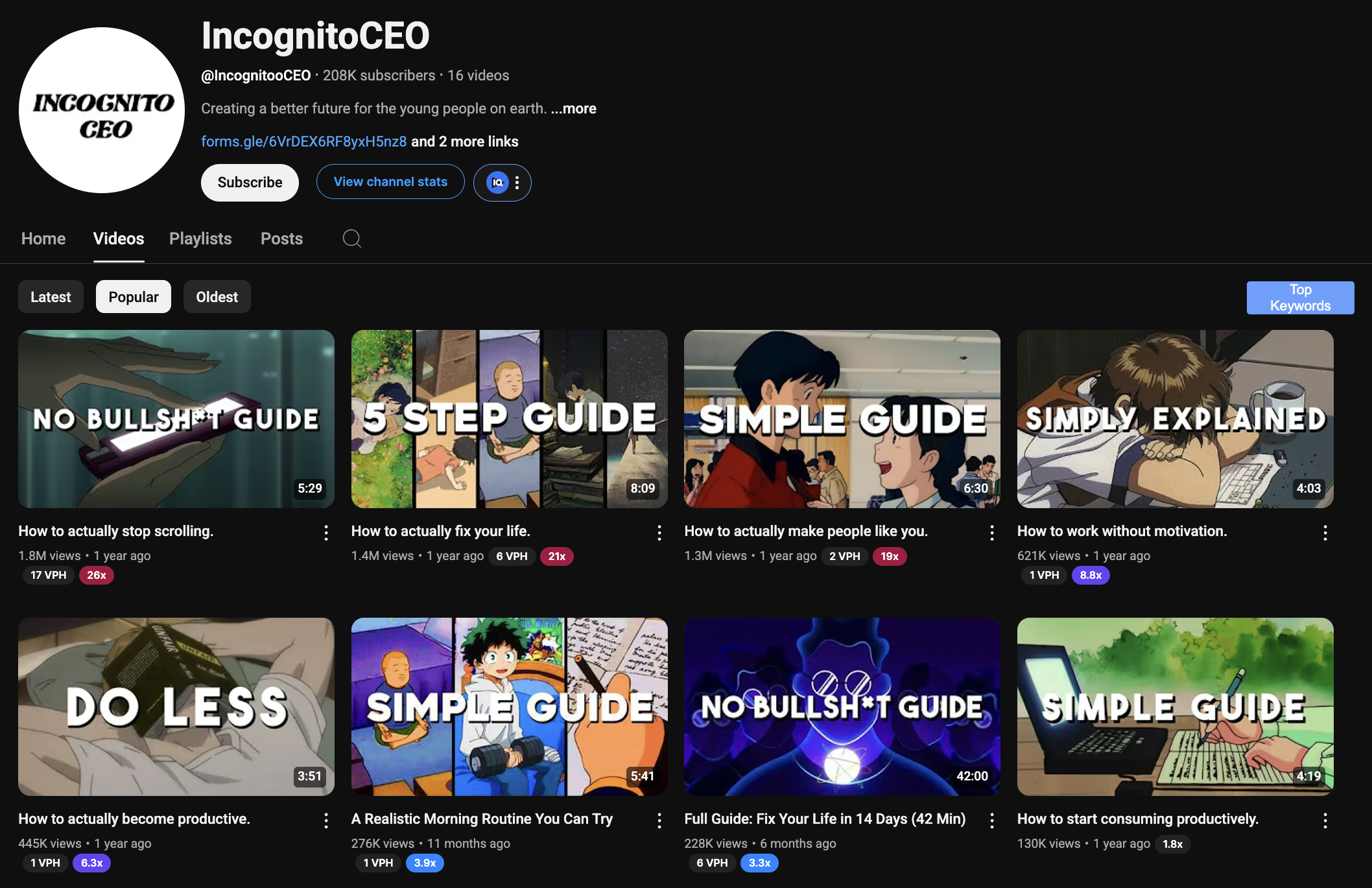Open menu for 'How to start consuming productively'
The image size is (1372, 888).
tap(1325, 821)
